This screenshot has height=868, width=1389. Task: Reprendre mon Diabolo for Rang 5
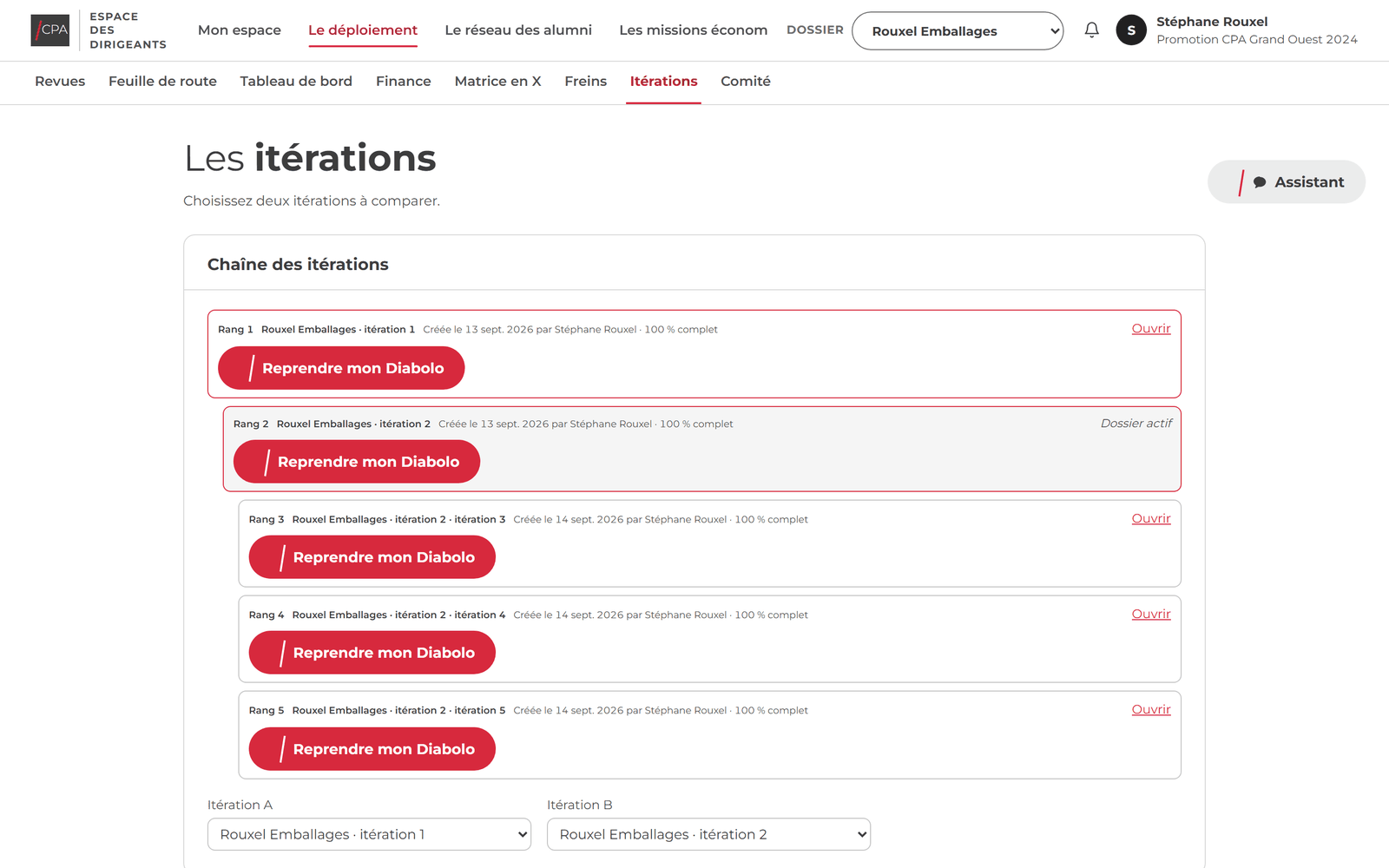point(372,749)
